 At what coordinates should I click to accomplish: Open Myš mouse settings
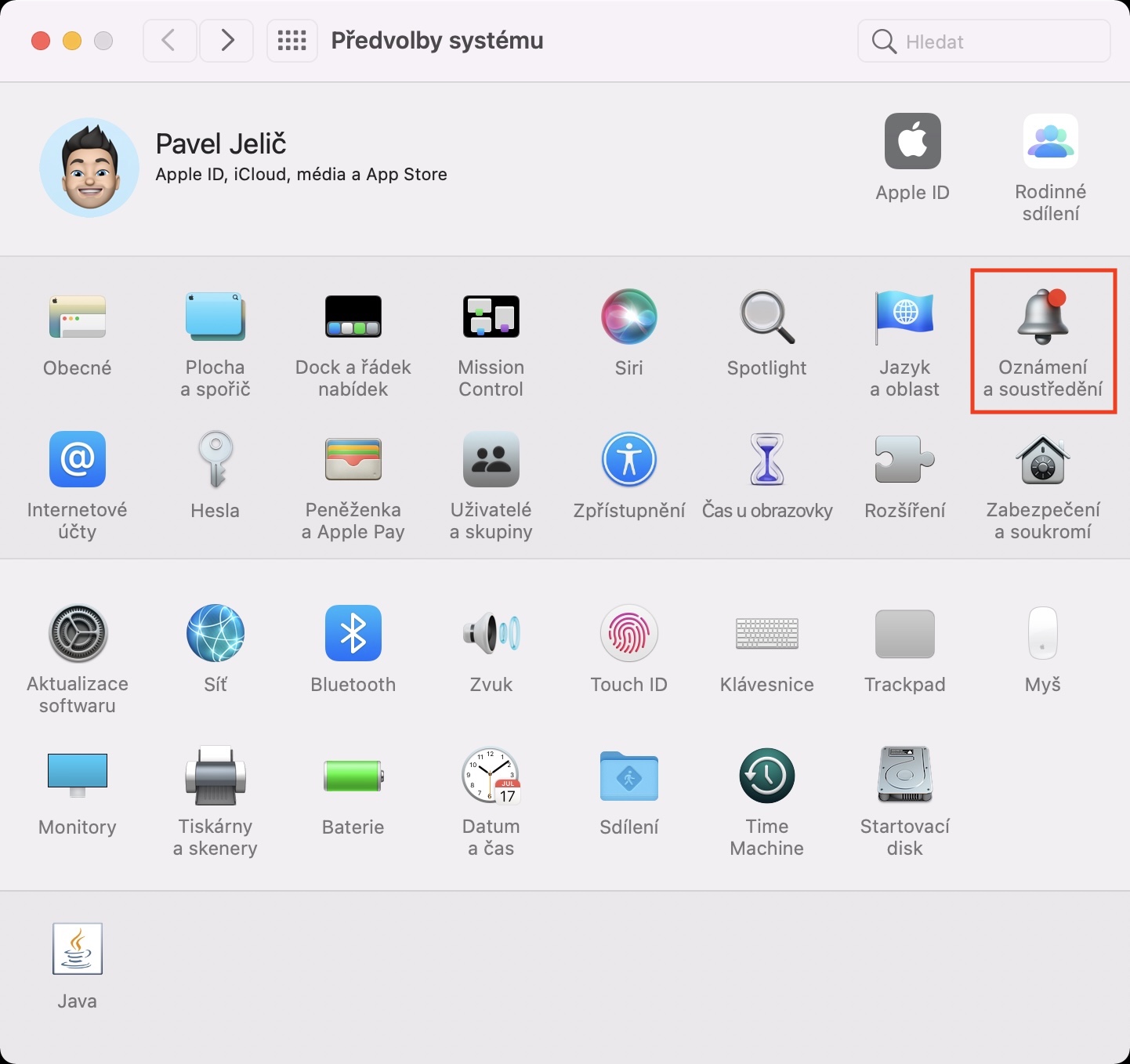click(1043, 633)
